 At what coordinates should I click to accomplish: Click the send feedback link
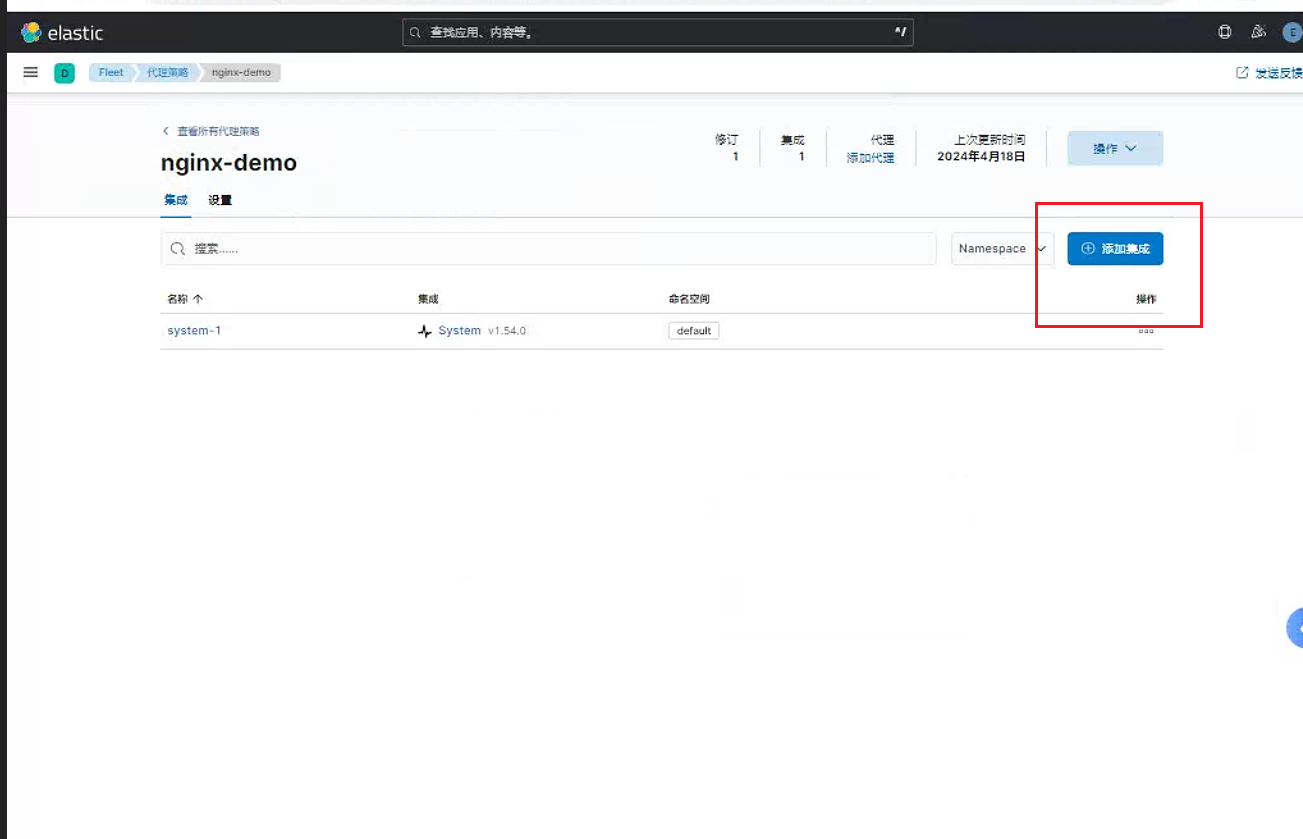1270,73
